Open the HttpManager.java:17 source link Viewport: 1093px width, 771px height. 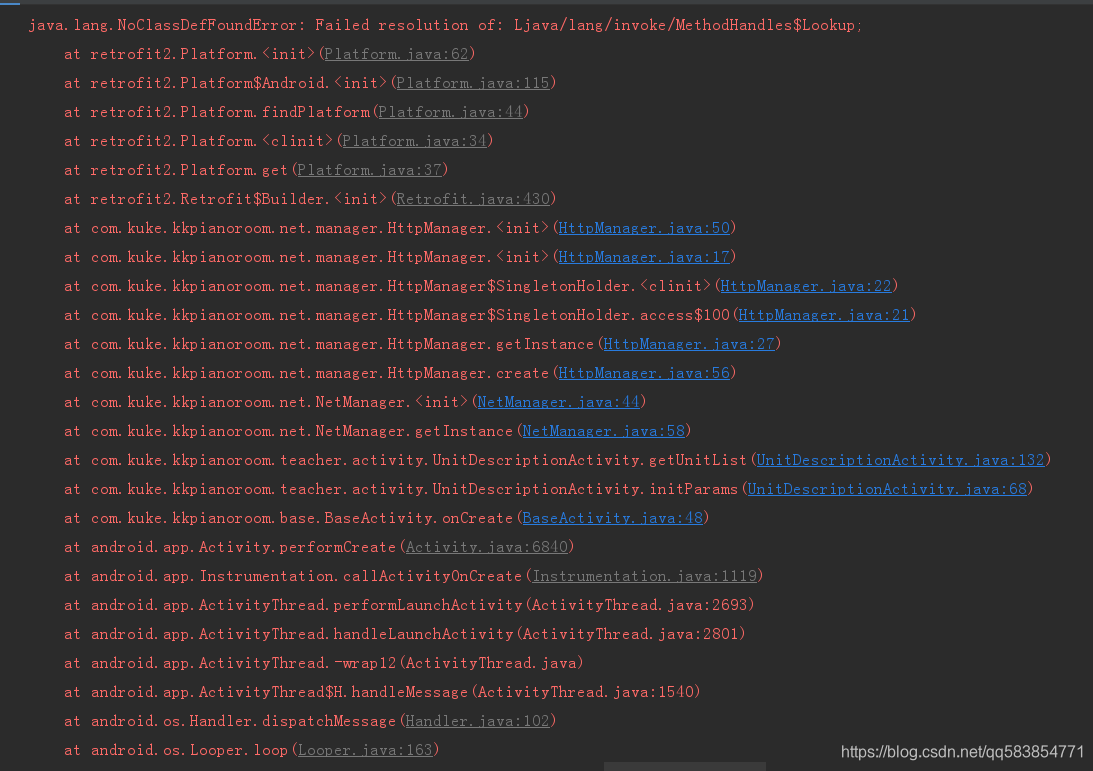643,257
